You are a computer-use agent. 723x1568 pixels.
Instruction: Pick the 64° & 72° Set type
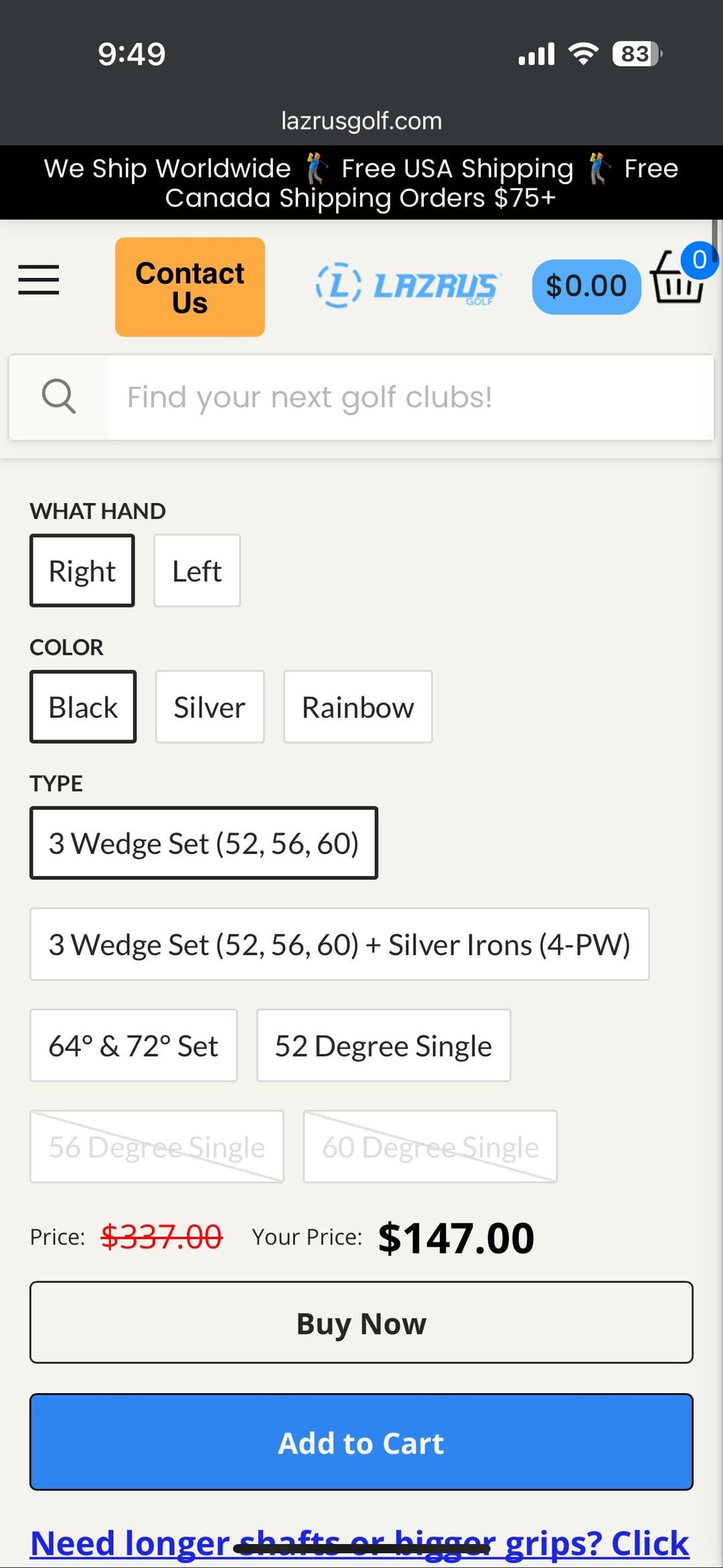pos(133,1046)
